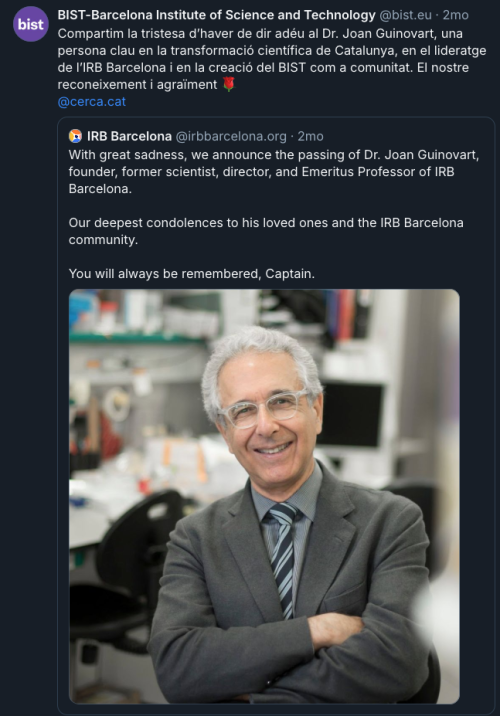Click the 'Our deepest condolences' paragraph
The width and height of the screenshot is (500, 716).
[x=266, y=231]
